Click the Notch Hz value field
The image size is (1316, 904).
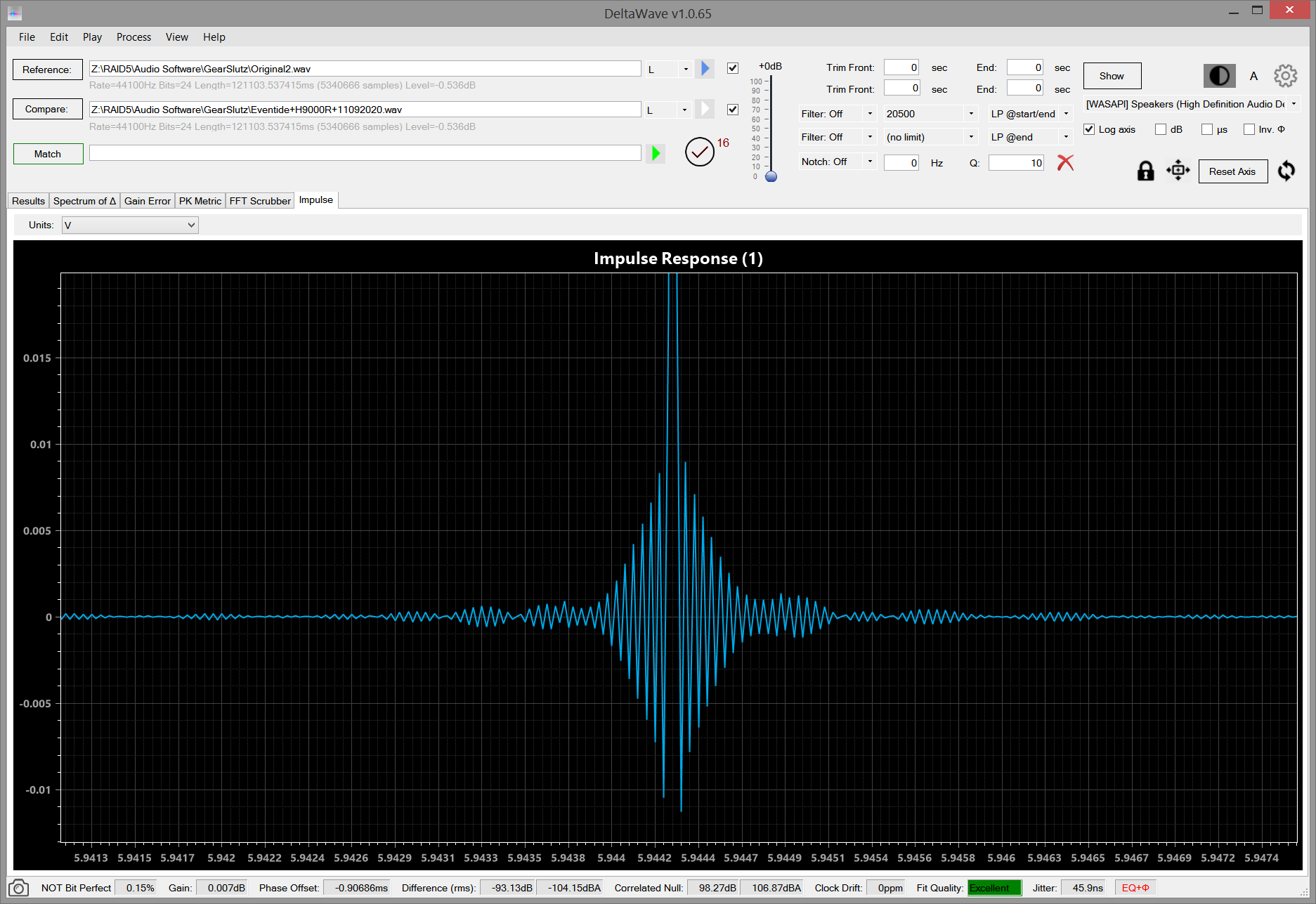tap(901, 163)
